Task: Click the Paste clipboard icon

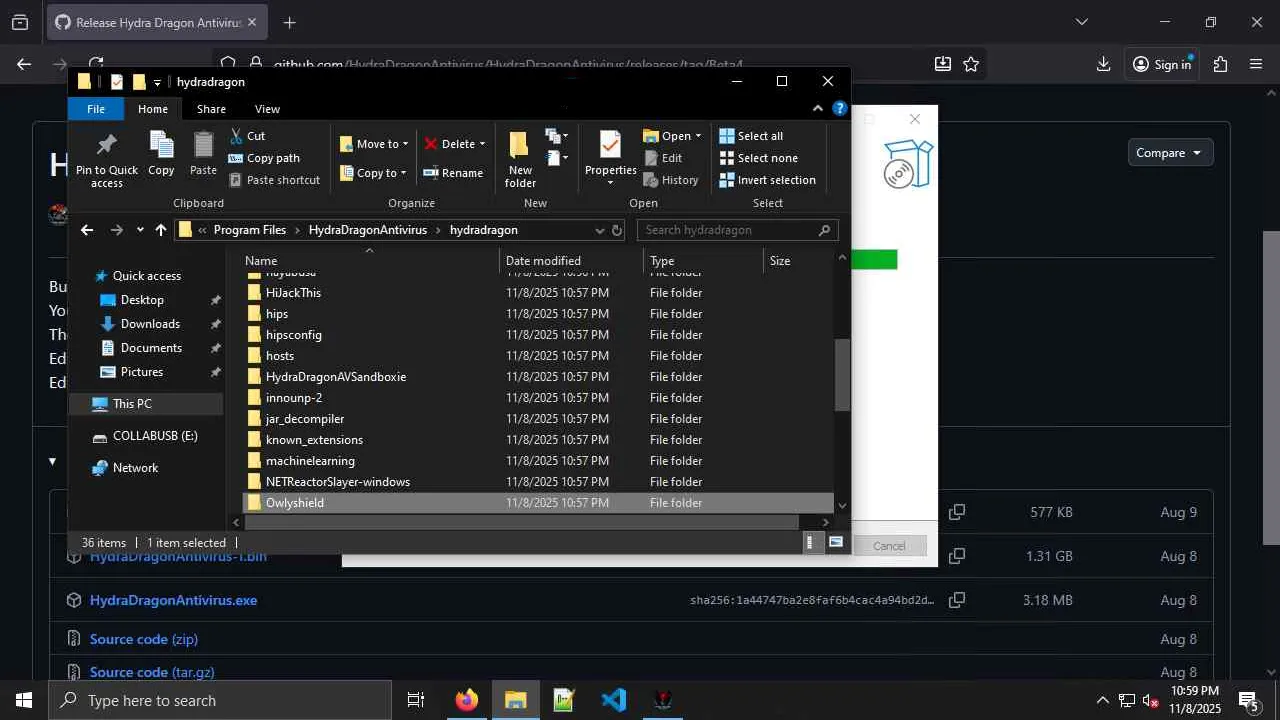Action: (203, 145)
